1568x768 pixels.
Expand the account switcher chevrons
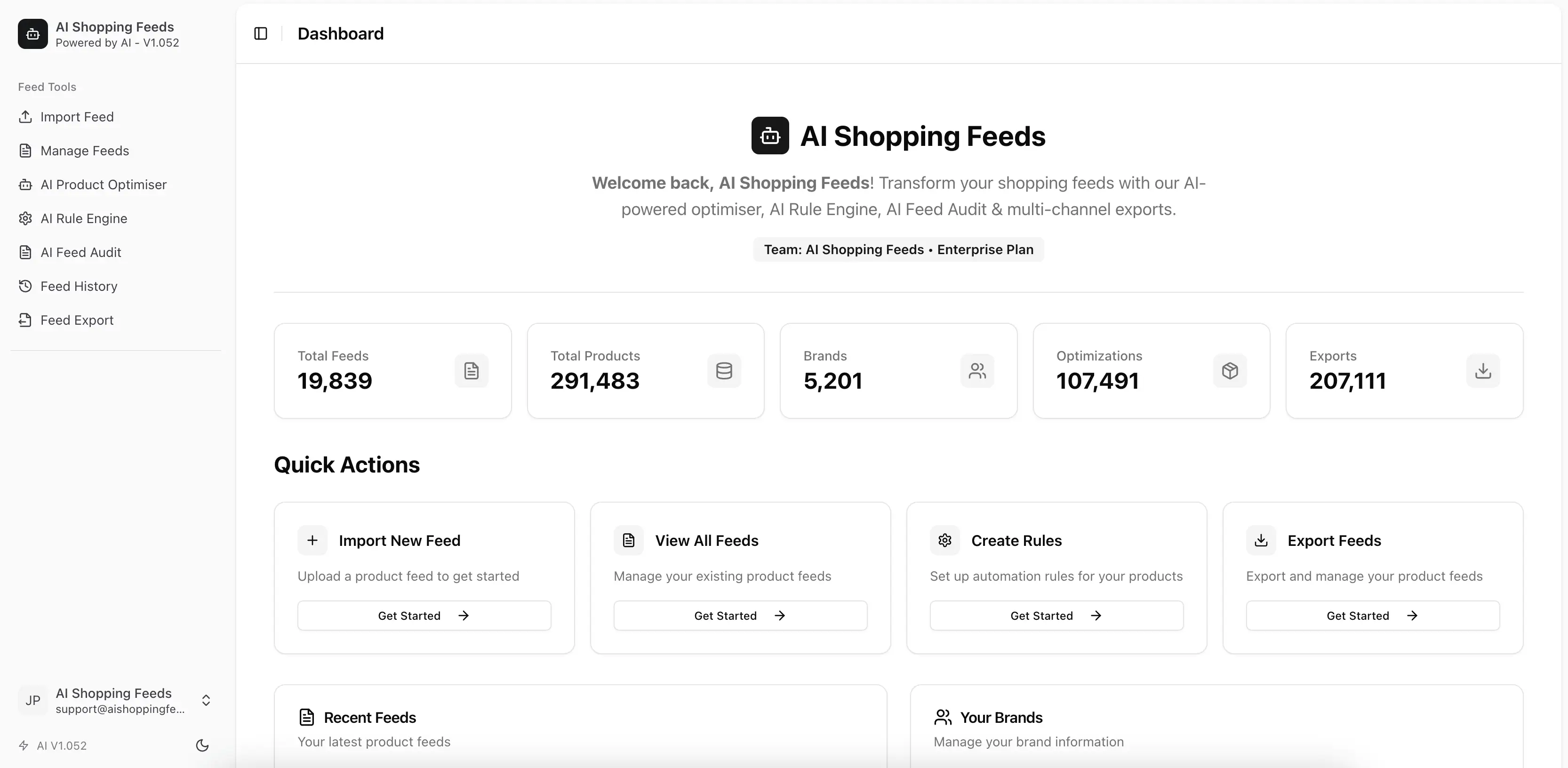[x=206, y=700]
